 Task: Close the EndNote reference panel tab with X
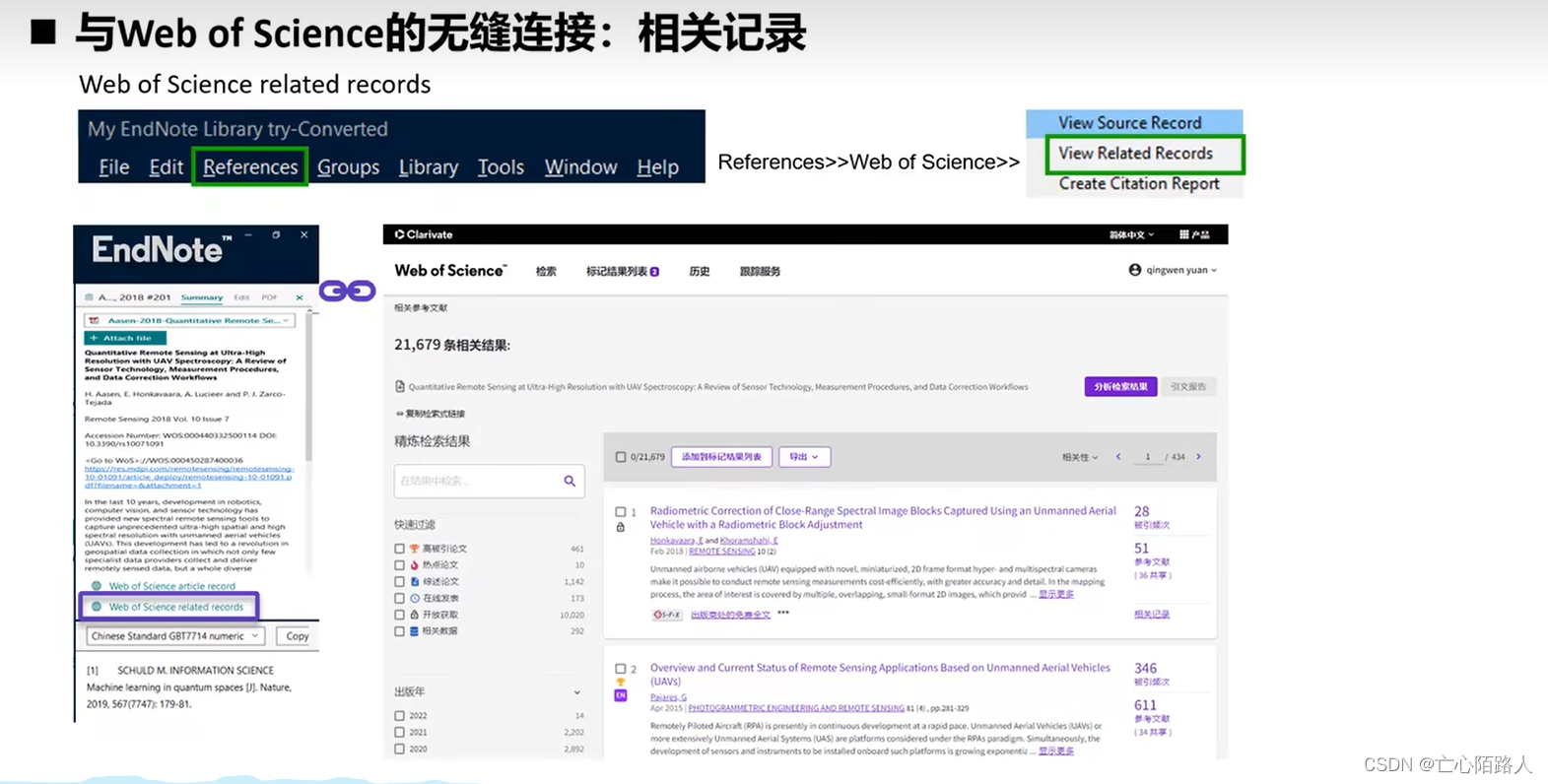coord(300,297)
